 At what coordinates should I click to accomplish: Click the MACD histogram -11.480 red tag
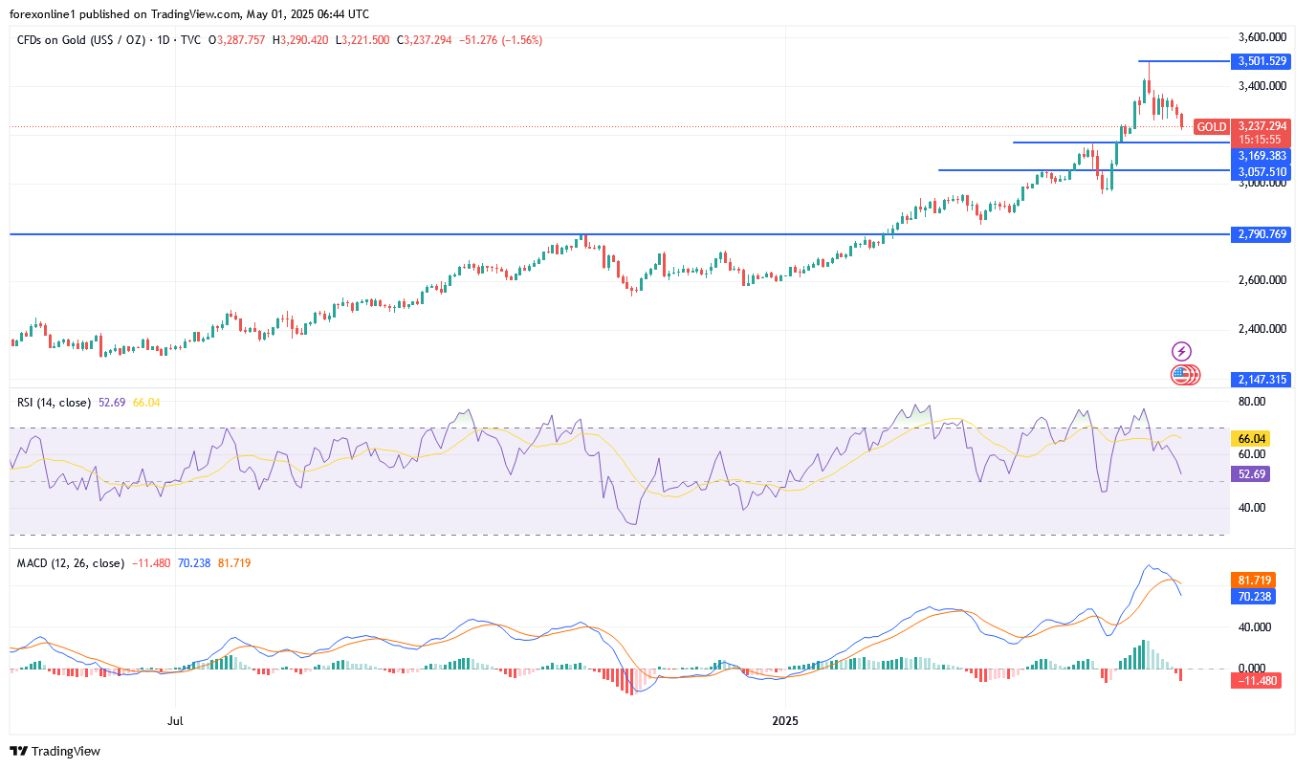[x=1258, y=680]
